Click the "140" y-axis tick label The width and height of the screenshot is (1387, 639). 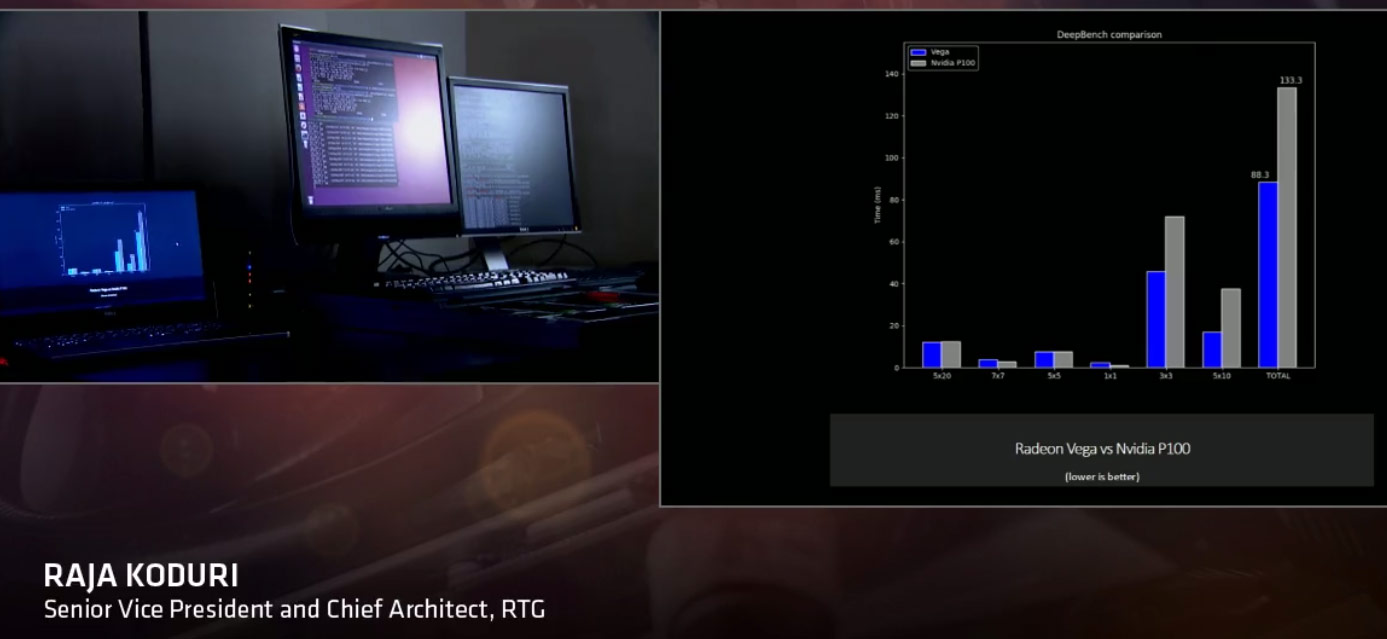point(892,74)
